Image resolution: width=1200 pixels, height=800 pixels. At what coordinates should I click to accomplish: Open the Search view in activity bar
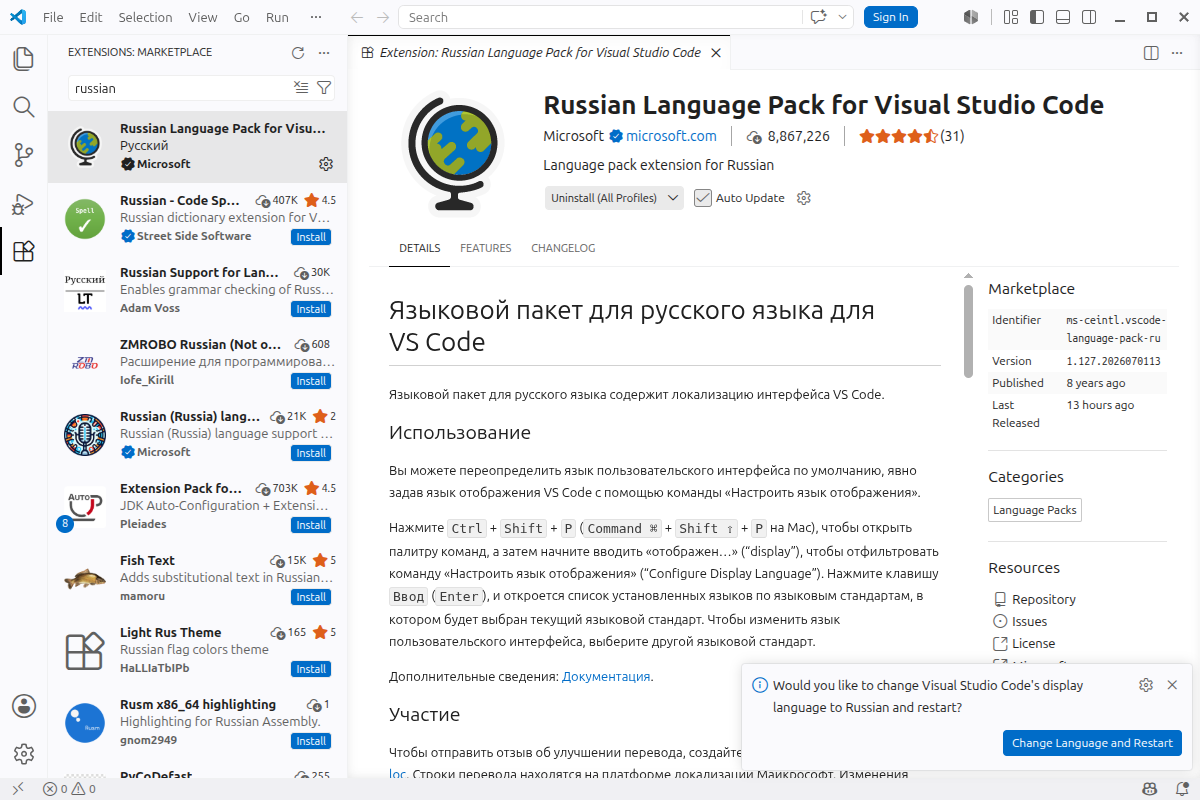(x=24, y=107)
